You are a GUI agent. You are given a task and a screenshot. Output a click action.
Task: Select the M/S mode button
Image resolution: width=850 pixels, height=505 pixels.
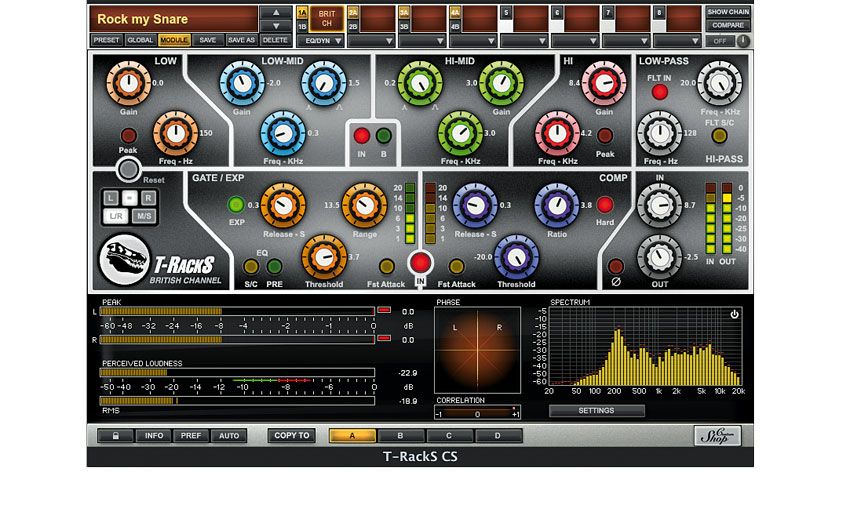point(144,216)
